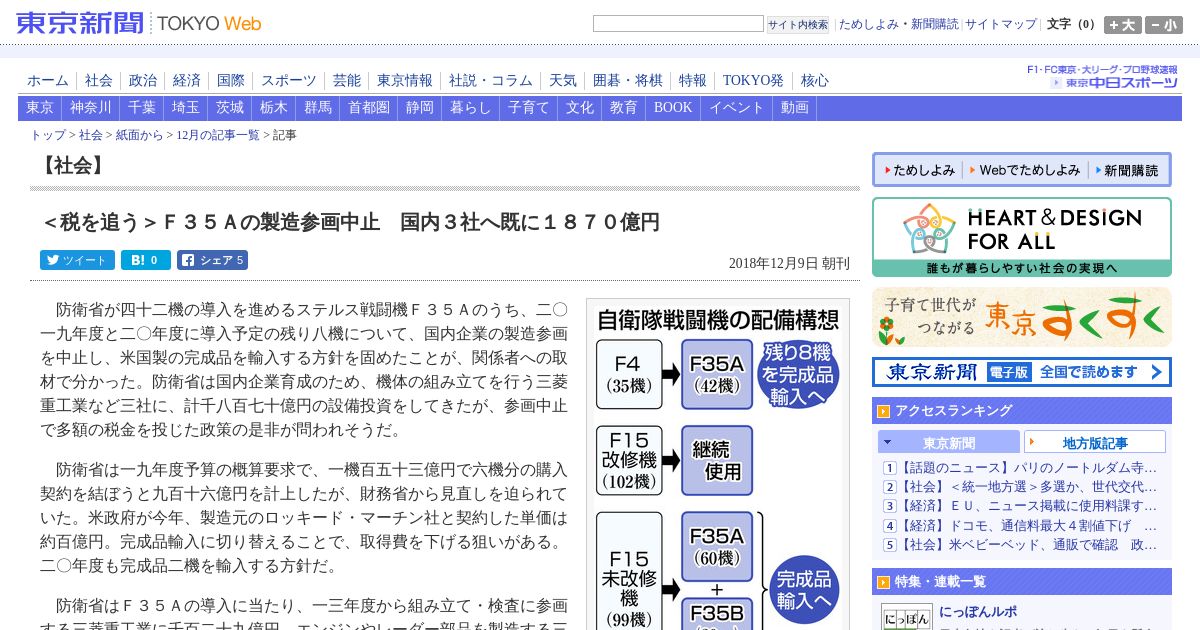
Task: Select 東京 in regional navigation bar
Action: pos(40,108)
